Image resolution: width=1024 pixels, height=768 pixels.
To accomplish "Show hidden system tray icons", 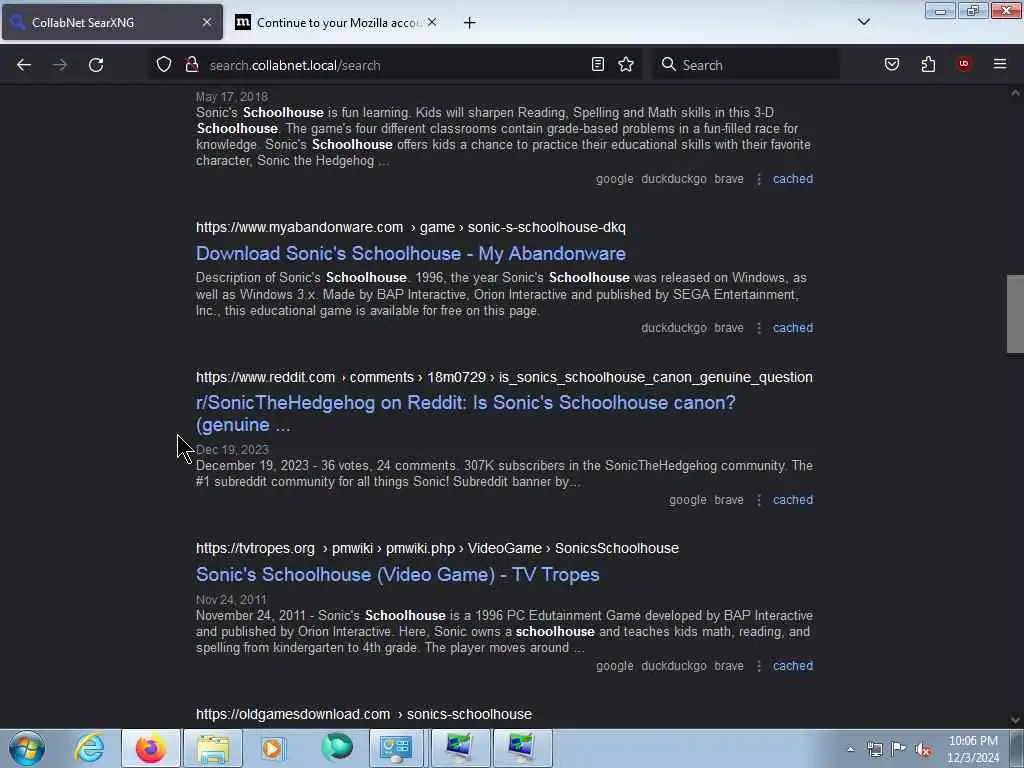I will (x=850, y=749).
